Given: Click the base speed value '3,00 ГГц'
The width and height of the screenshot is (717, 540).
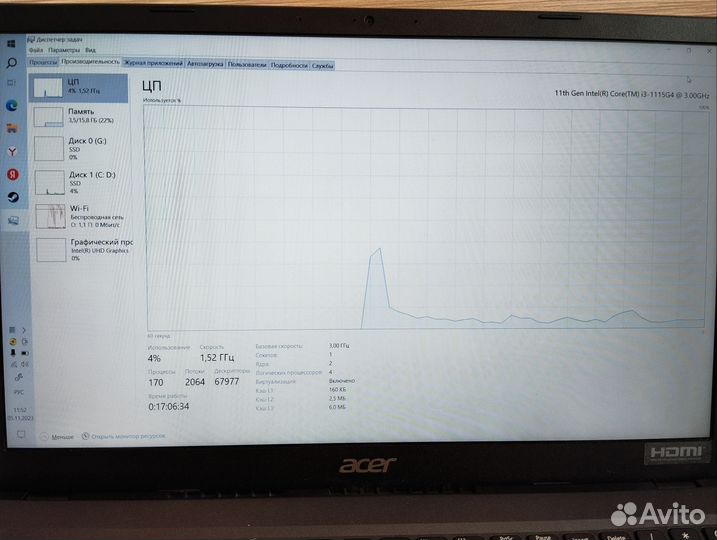Looking at the screenshot, I should click(x=339, y=346).
